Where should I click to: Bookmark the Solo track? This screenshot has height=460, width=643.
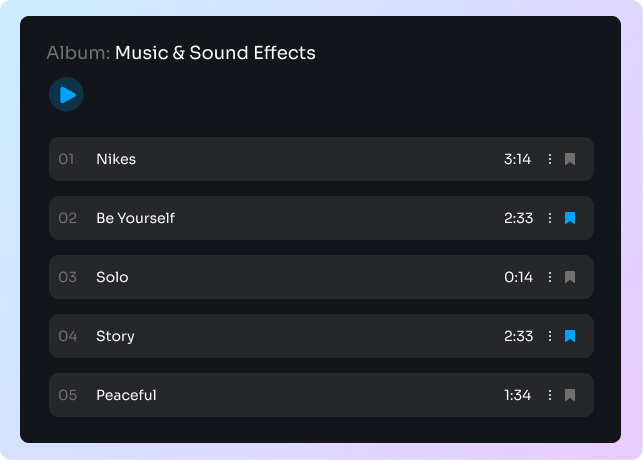pyautogui.click(x=570, y=277)
